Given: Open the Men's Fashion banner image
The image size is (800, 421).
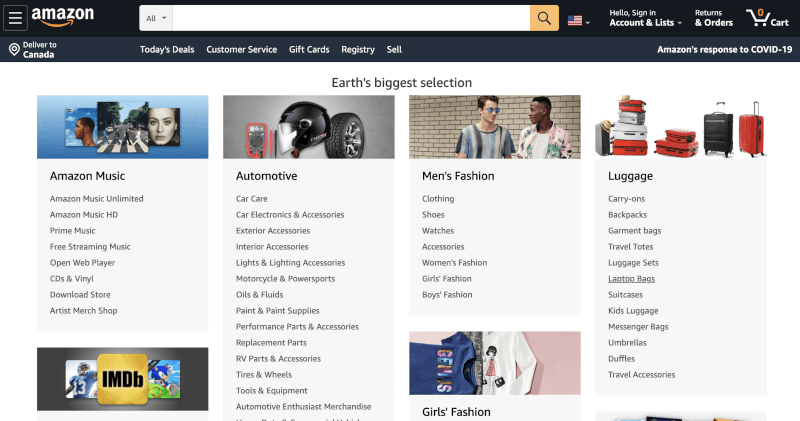Looking at the screenshot, I should (495, 127).
